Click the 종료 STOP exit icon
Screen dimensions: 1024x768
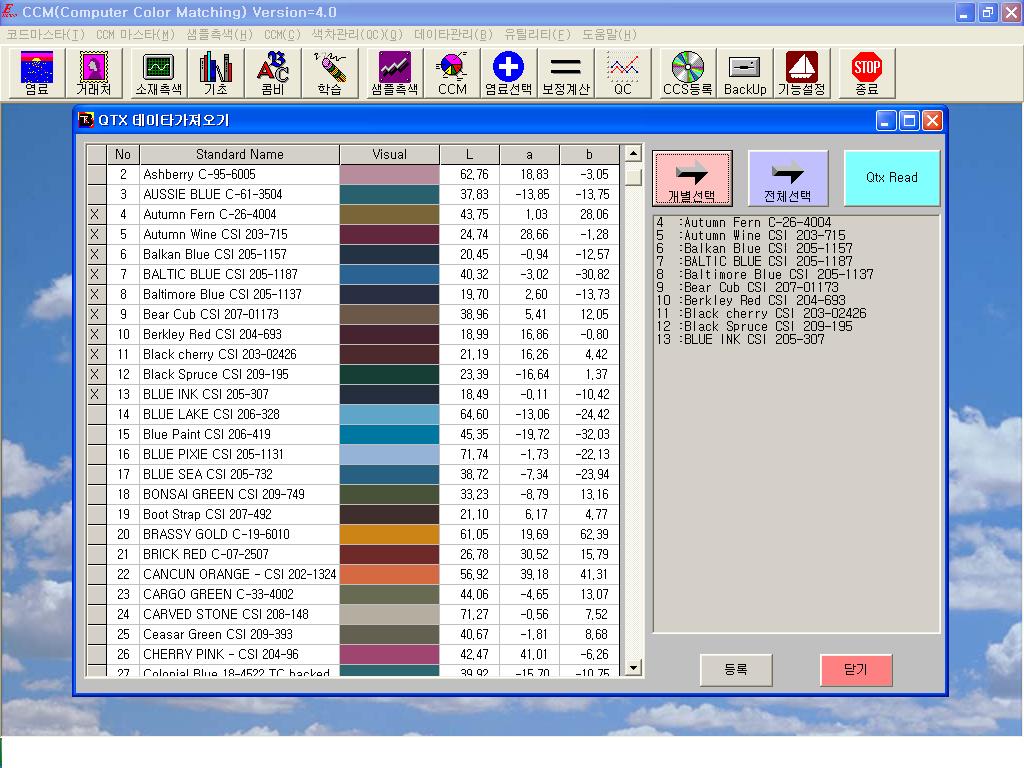point(865,72)
